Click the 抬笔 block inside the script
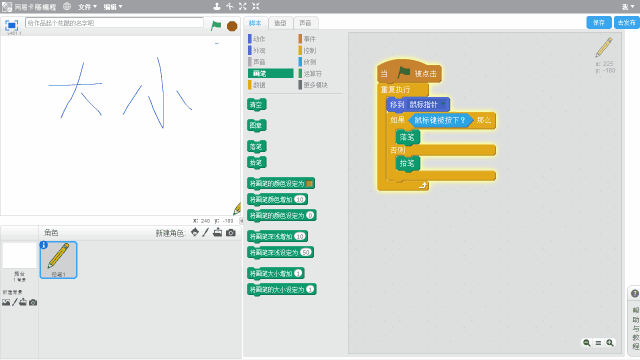 [x=408, y=163]
